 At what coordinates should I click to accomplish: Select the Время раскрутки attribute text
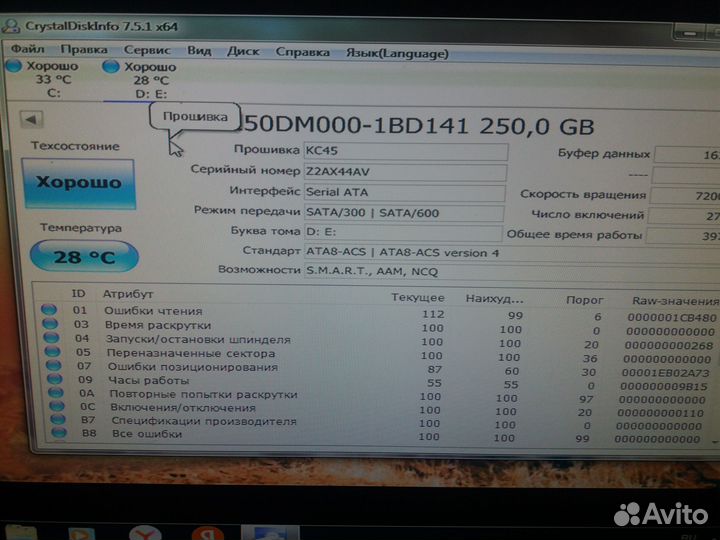point(158,325)
